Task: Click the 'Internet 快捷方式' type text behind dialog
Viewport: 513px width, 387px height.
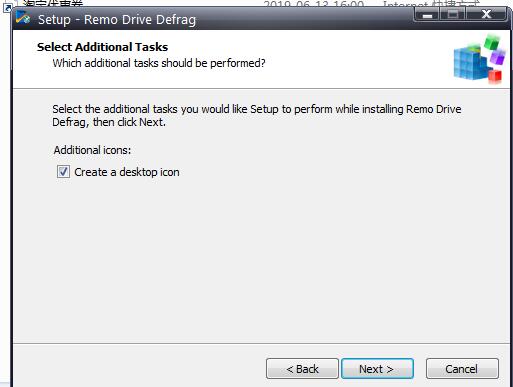Action: [431, 3]
